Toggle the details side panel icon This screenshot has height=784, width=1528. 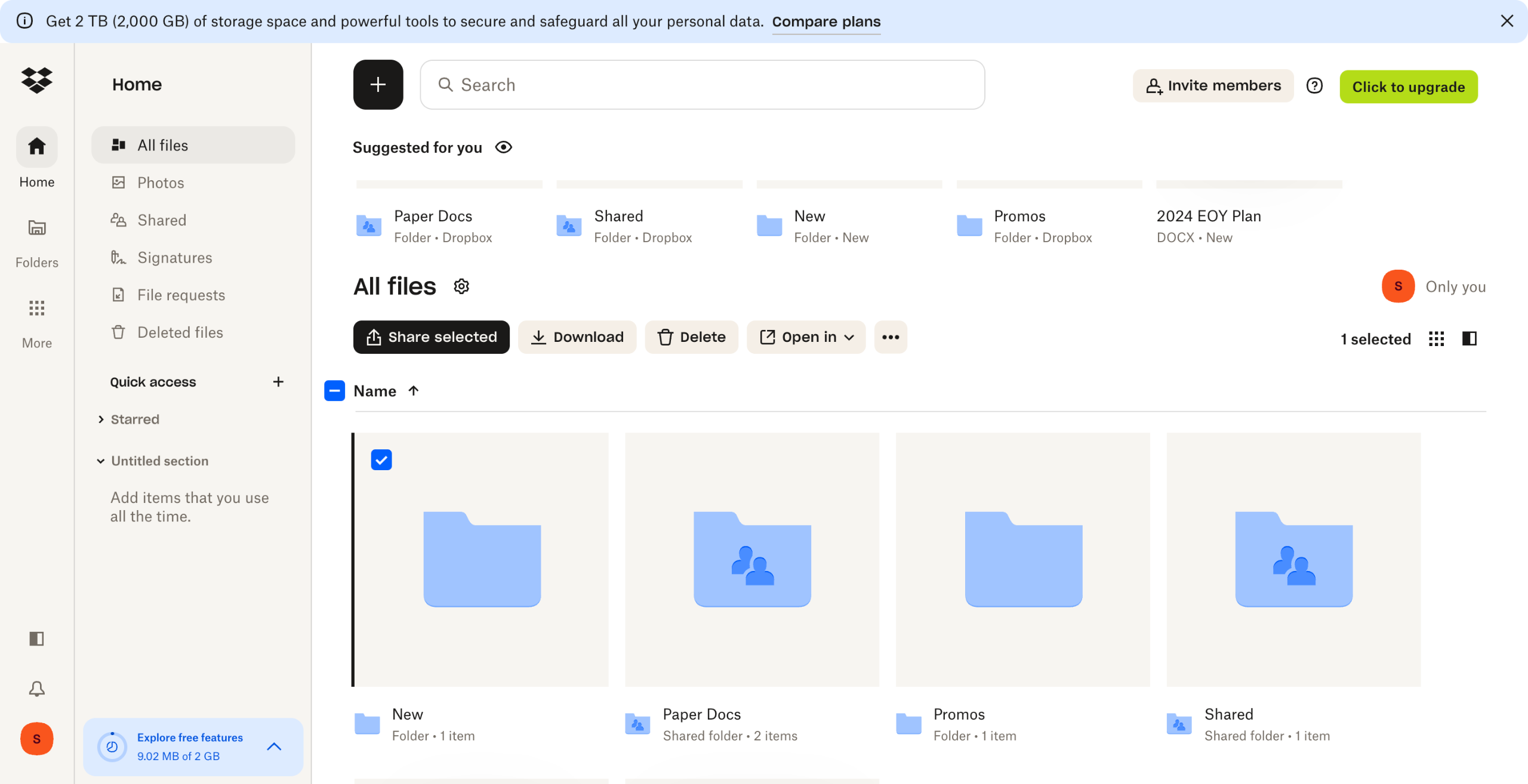coord(1469,339)
